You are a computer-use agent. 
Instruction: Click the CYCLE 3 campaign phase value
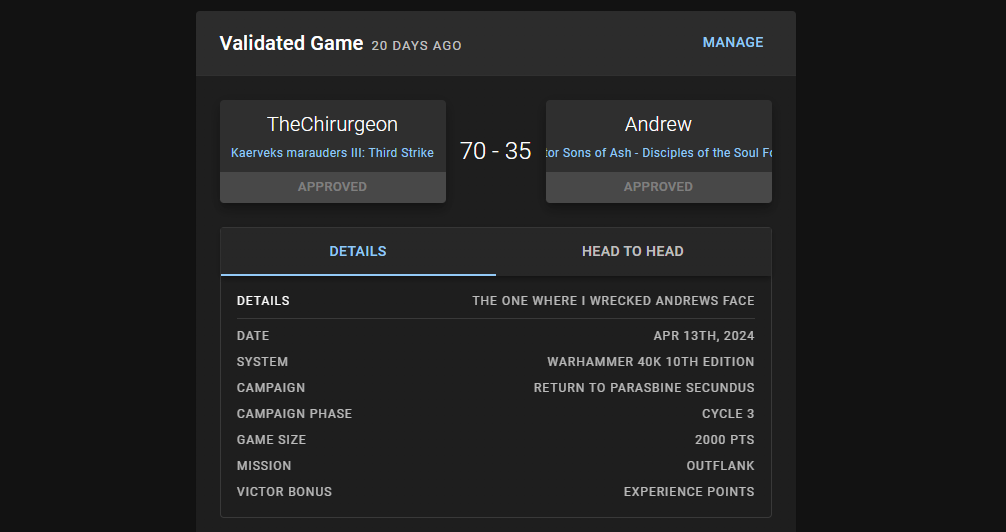pos(728,414)
